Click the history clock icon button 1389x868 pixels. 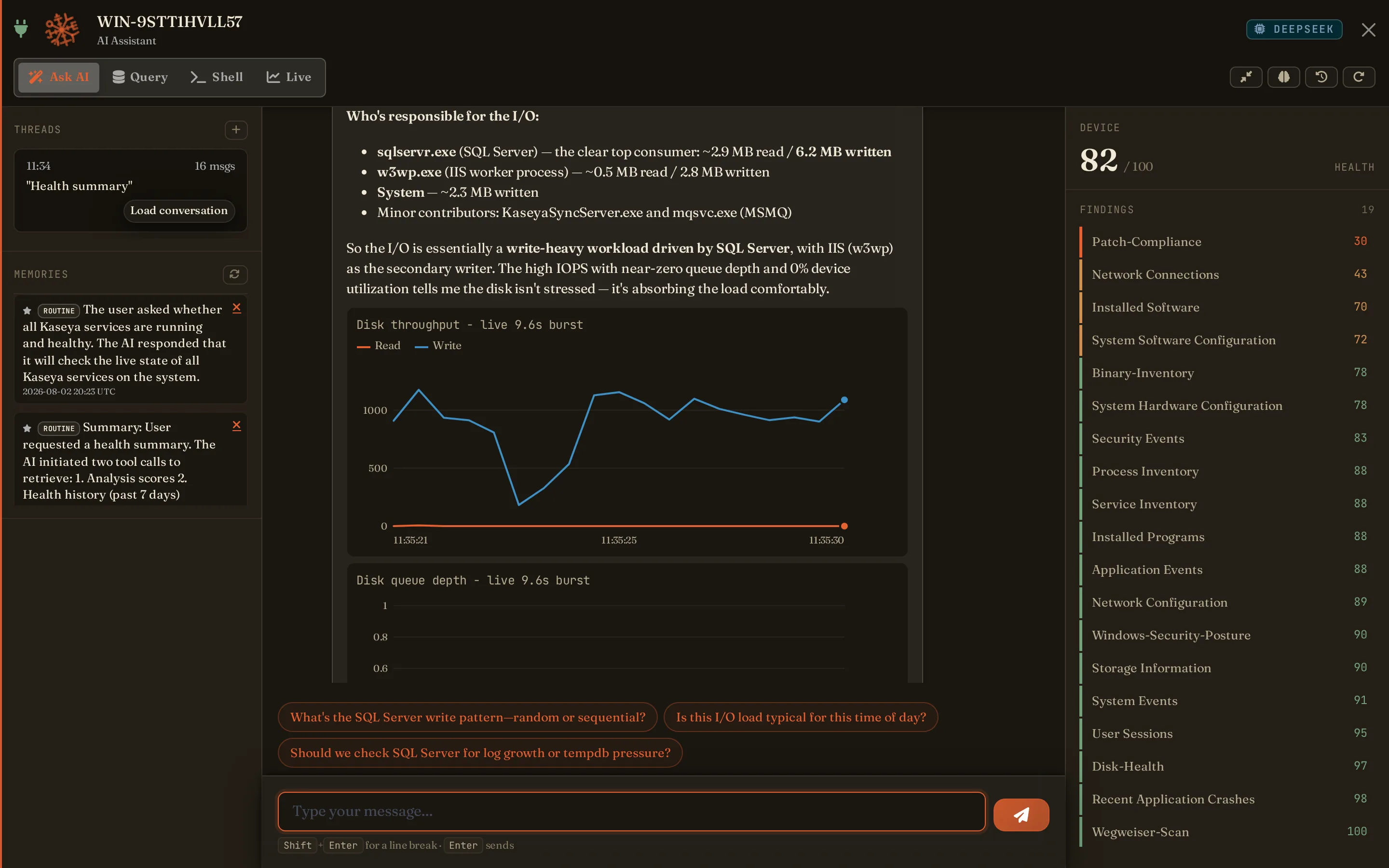click(x=1321, y=77)
